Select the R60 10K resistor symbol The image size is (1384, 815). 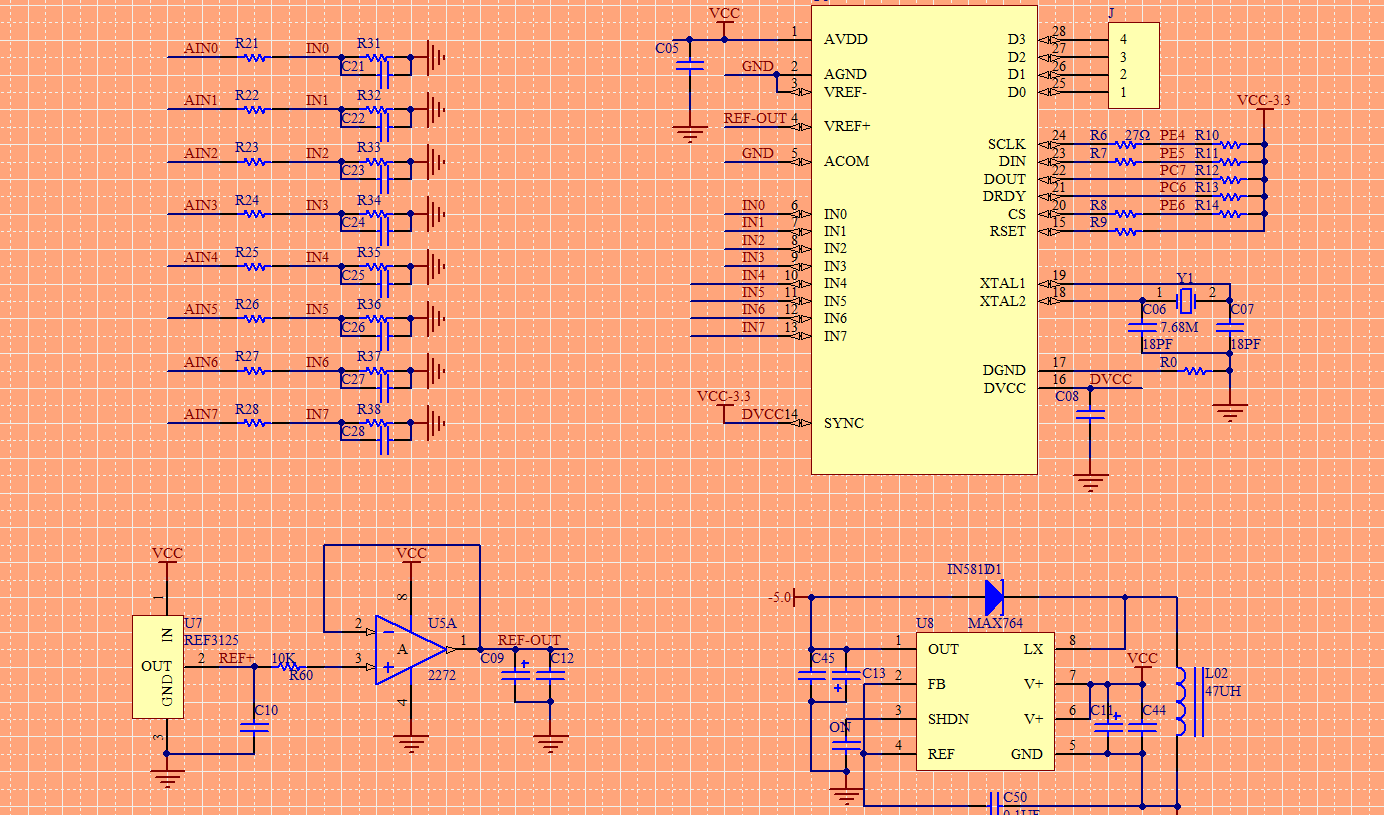(285, 666)
